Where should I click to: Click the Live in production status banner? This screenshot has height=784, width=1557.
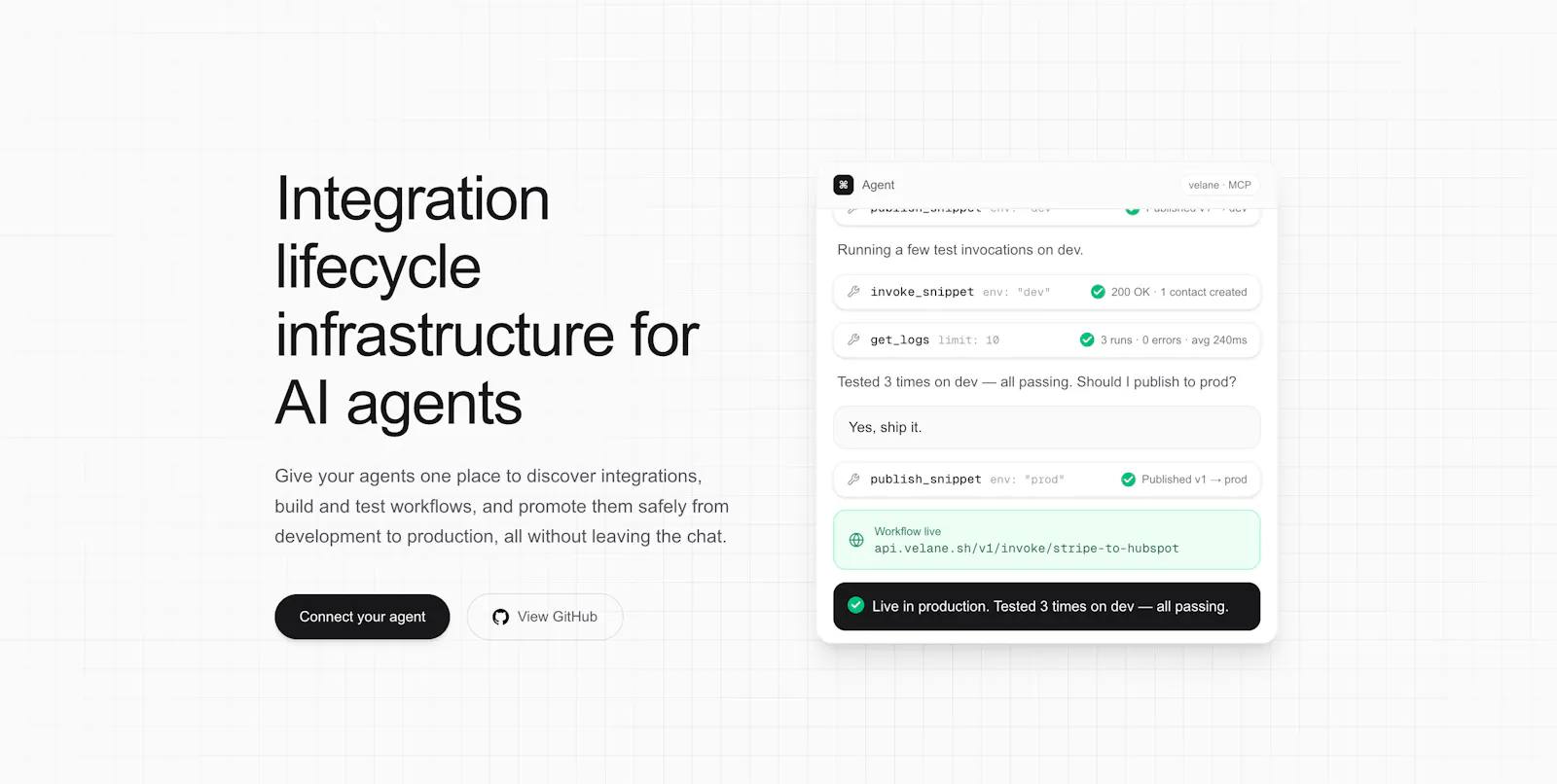point(1047,606)
